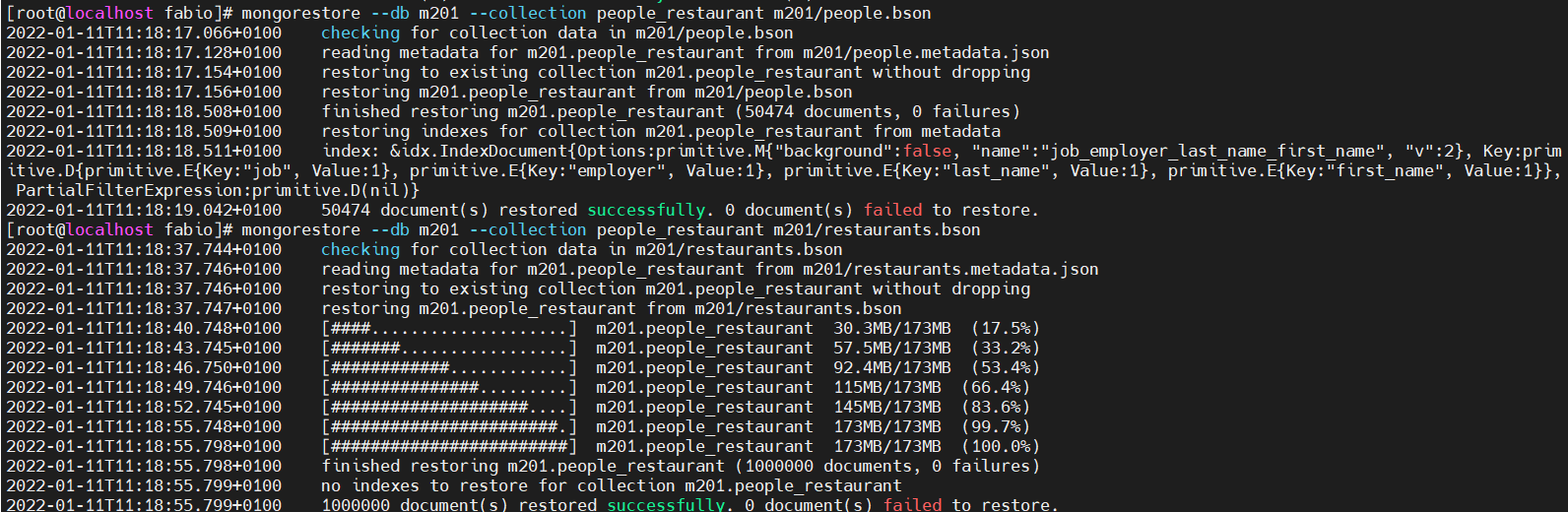Click the red "false" value in the index line
The height and width of the screenshot is (512, 1568).
coord(927,151)
